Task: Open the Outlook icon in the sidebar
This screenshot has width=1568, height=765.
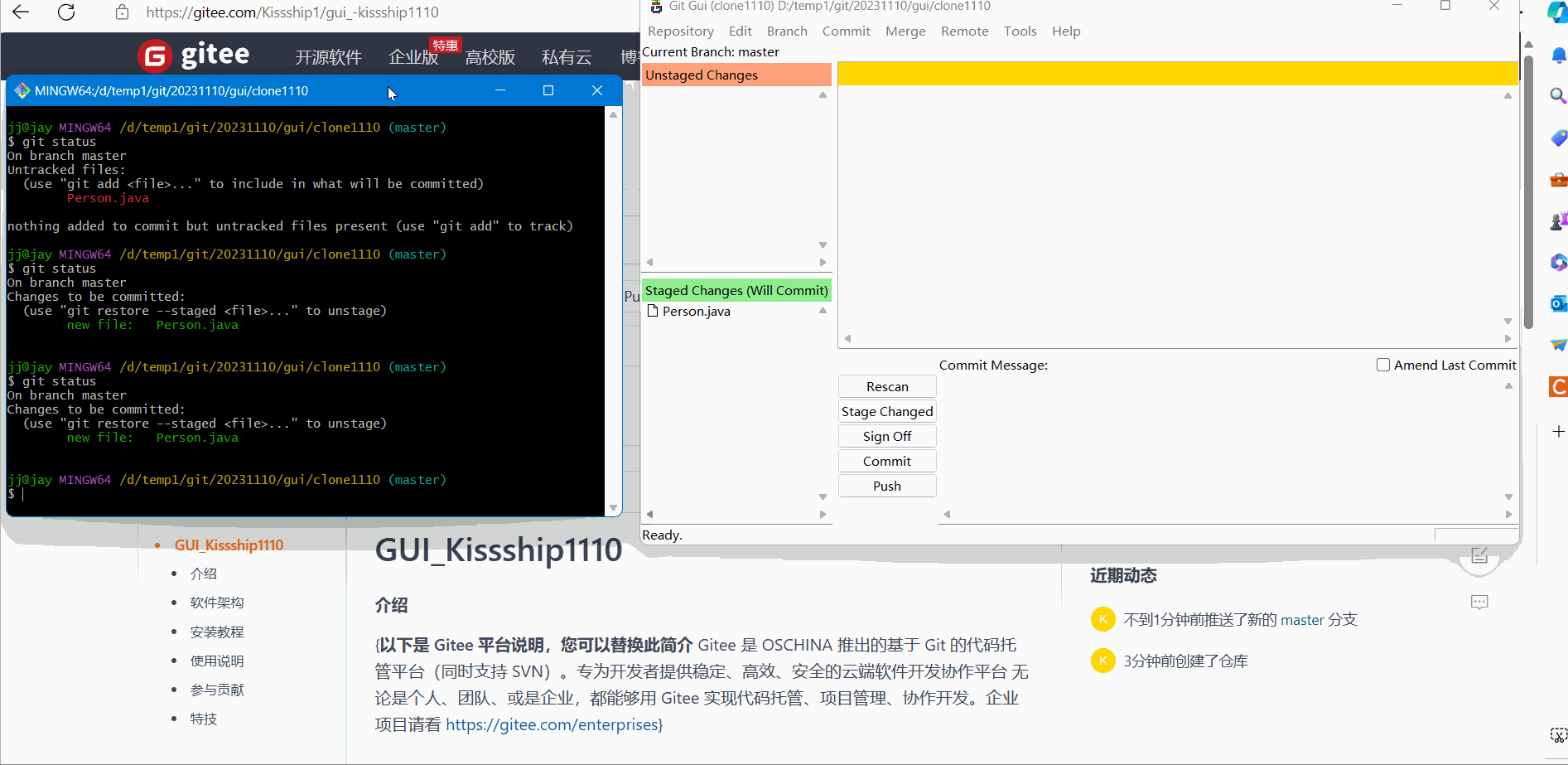Action: (x=1558, y=304)
